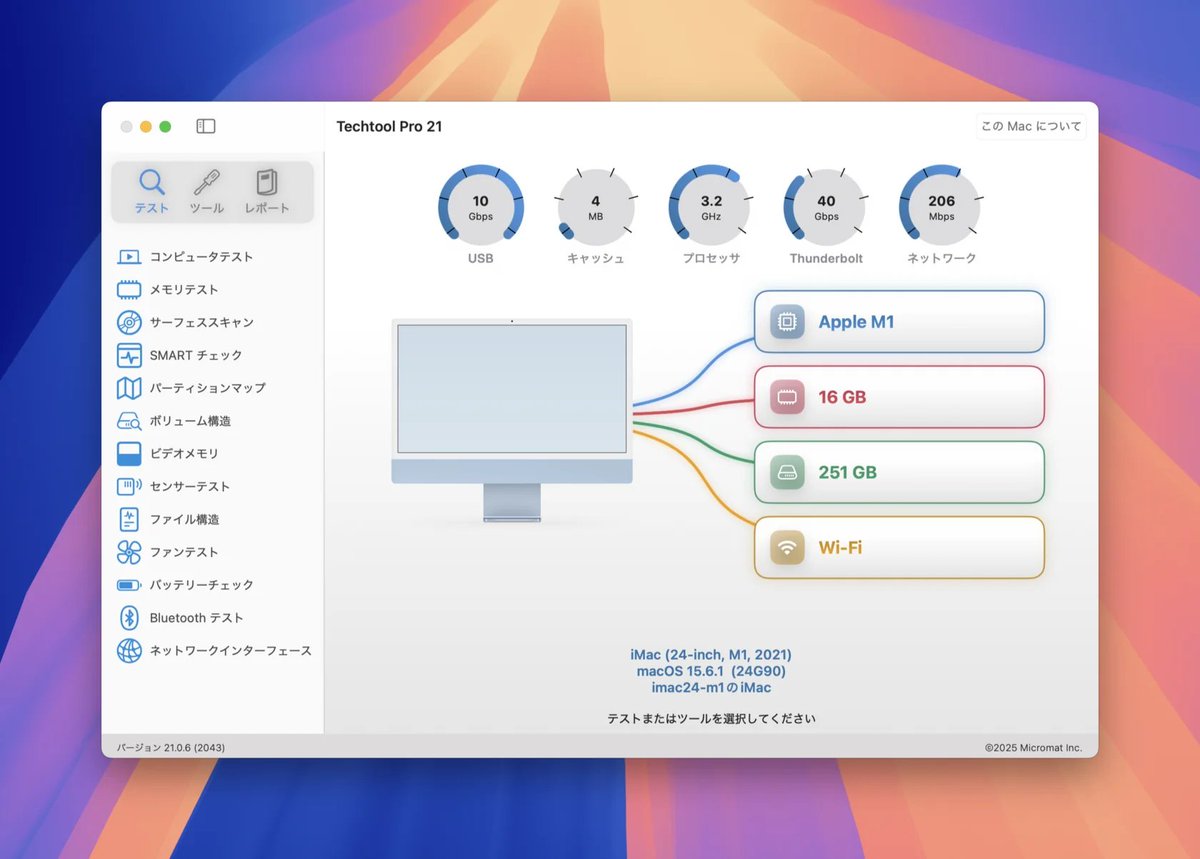Click the Apple M1 processor chip icon
The width and height of the screenshot is (1200, 859).
(787, 322)
